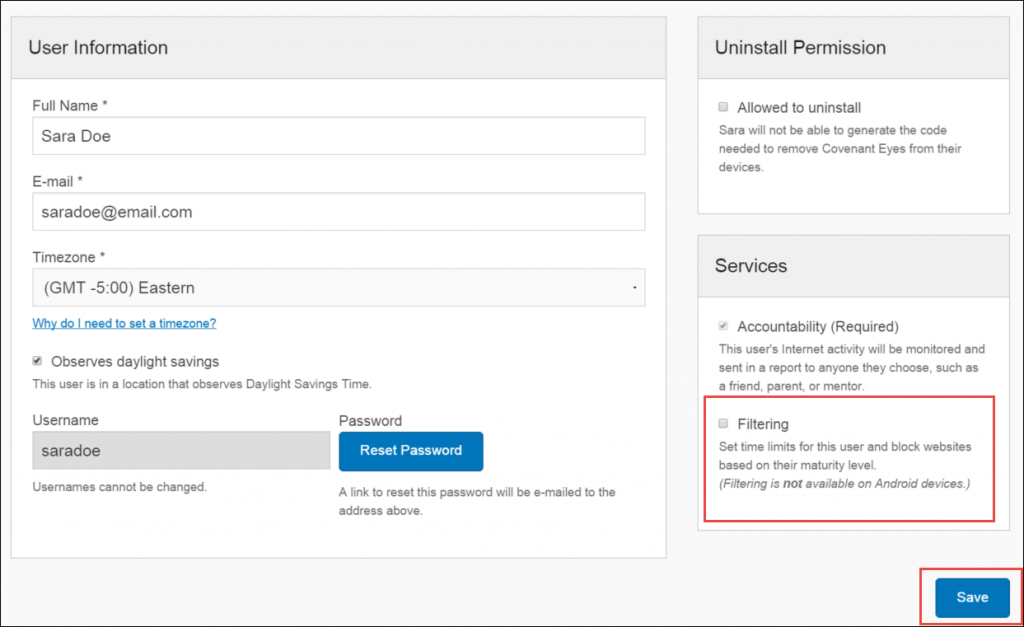Click the 'Observes daylight savings' label text

[x=135, y=362]
